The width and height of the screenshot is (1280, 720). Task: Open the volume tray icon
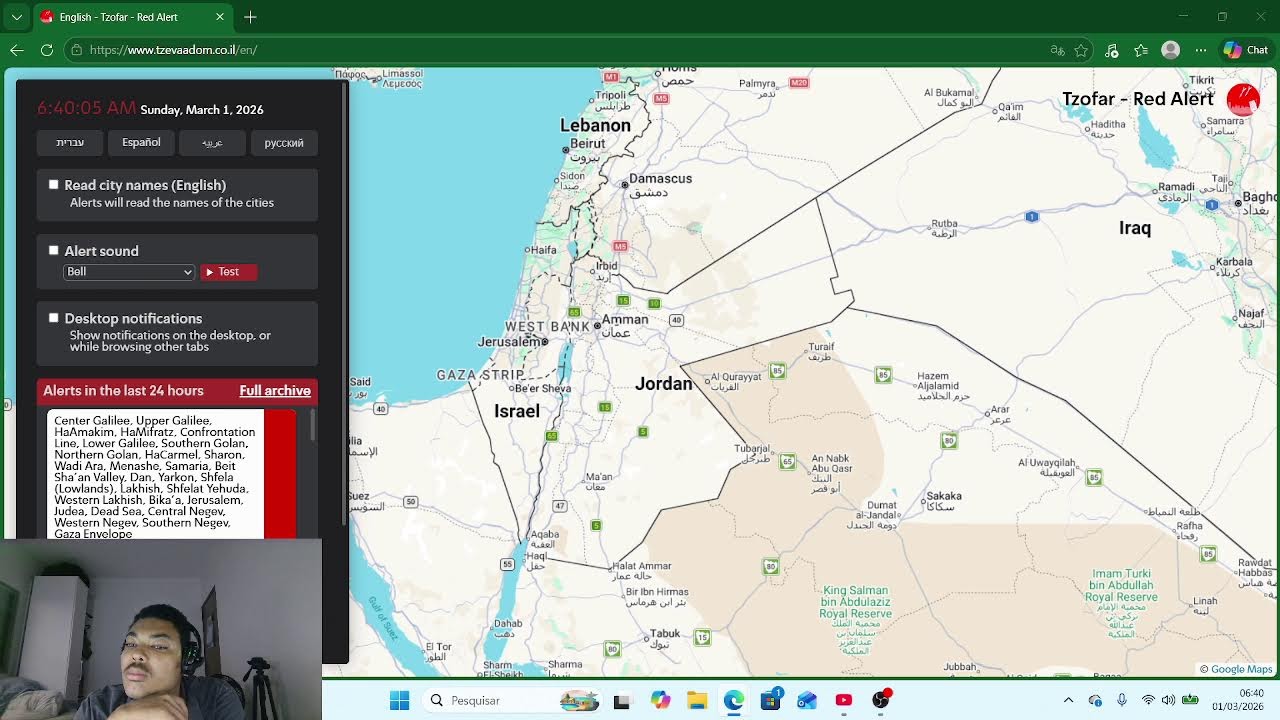pyautogui.click(x=1168, y=701)
